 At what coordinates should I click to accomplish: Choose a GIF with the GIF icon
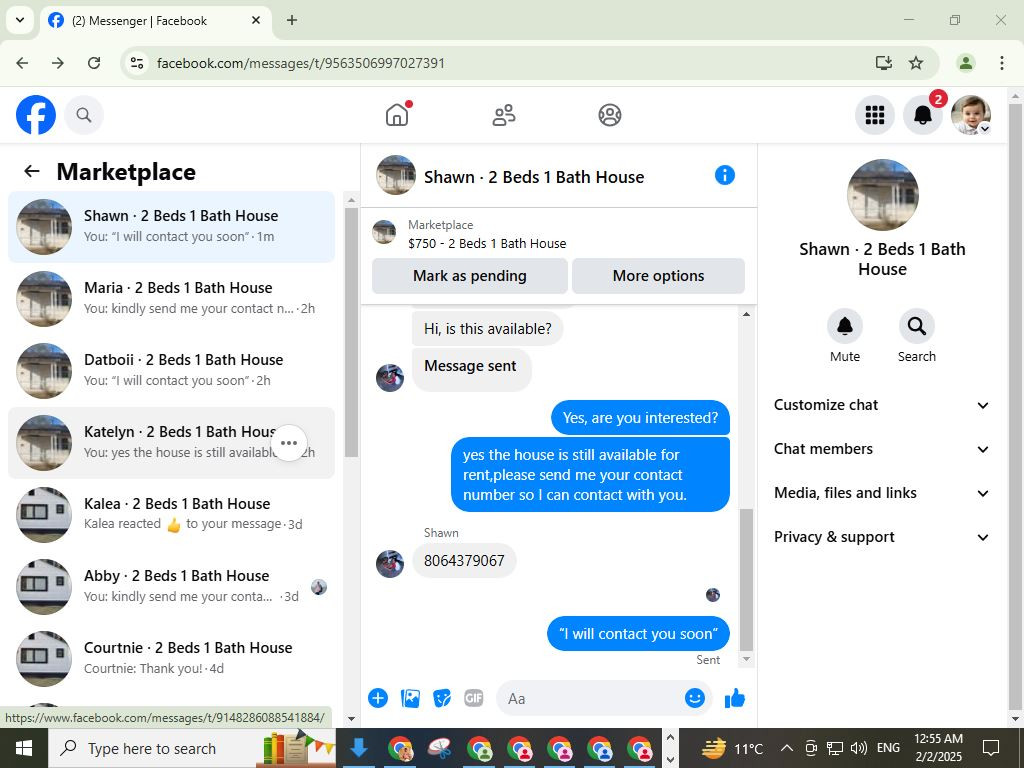(473, 698)
